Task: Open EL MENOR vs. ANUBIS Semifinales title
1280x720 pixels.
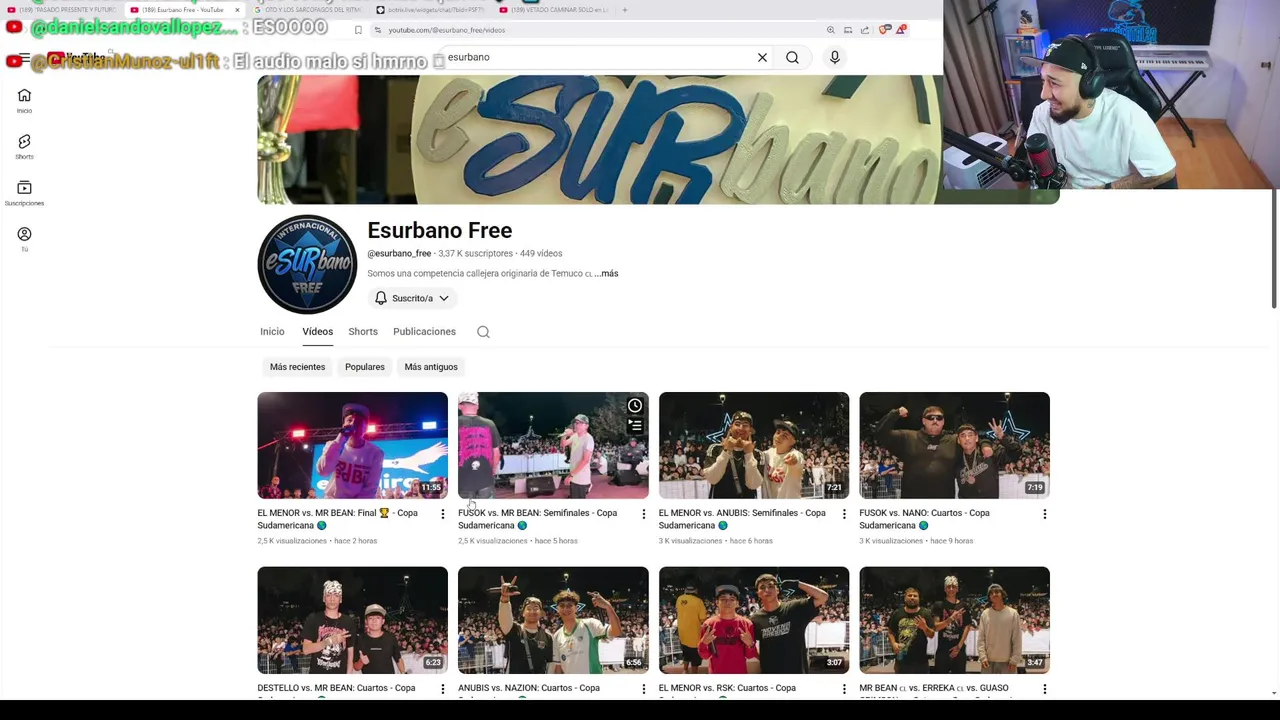Action: 742,519
